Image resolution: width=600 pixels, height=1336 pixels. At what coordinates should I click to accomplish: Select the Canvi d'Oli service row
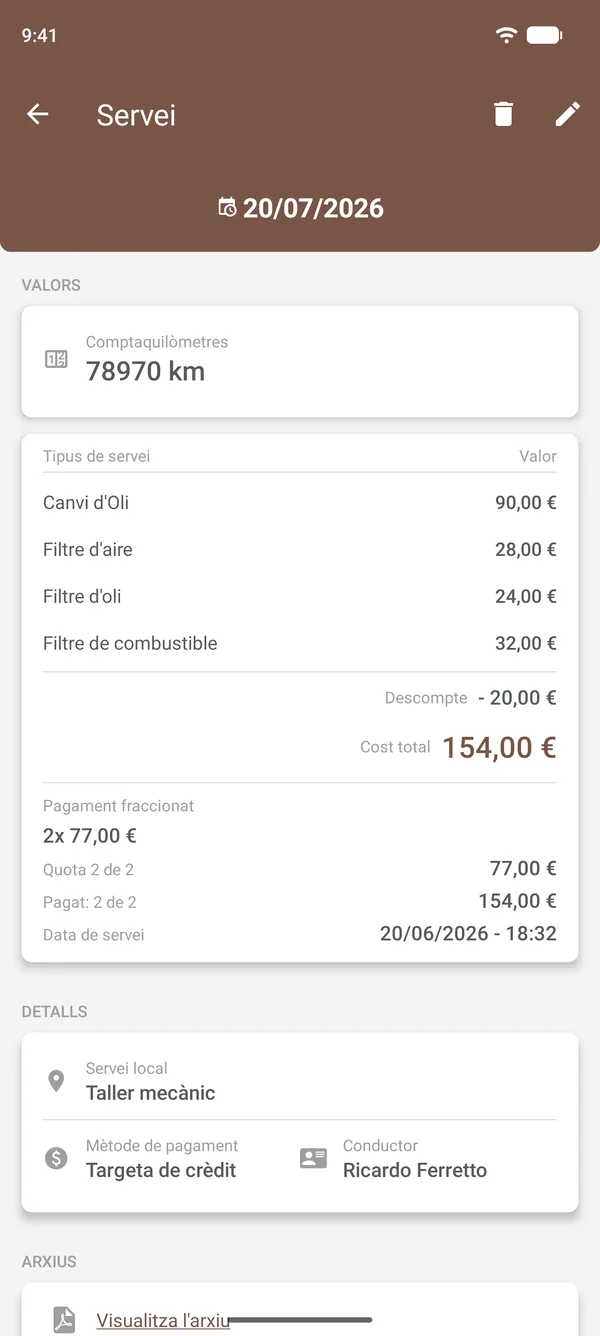pos(300,502)
